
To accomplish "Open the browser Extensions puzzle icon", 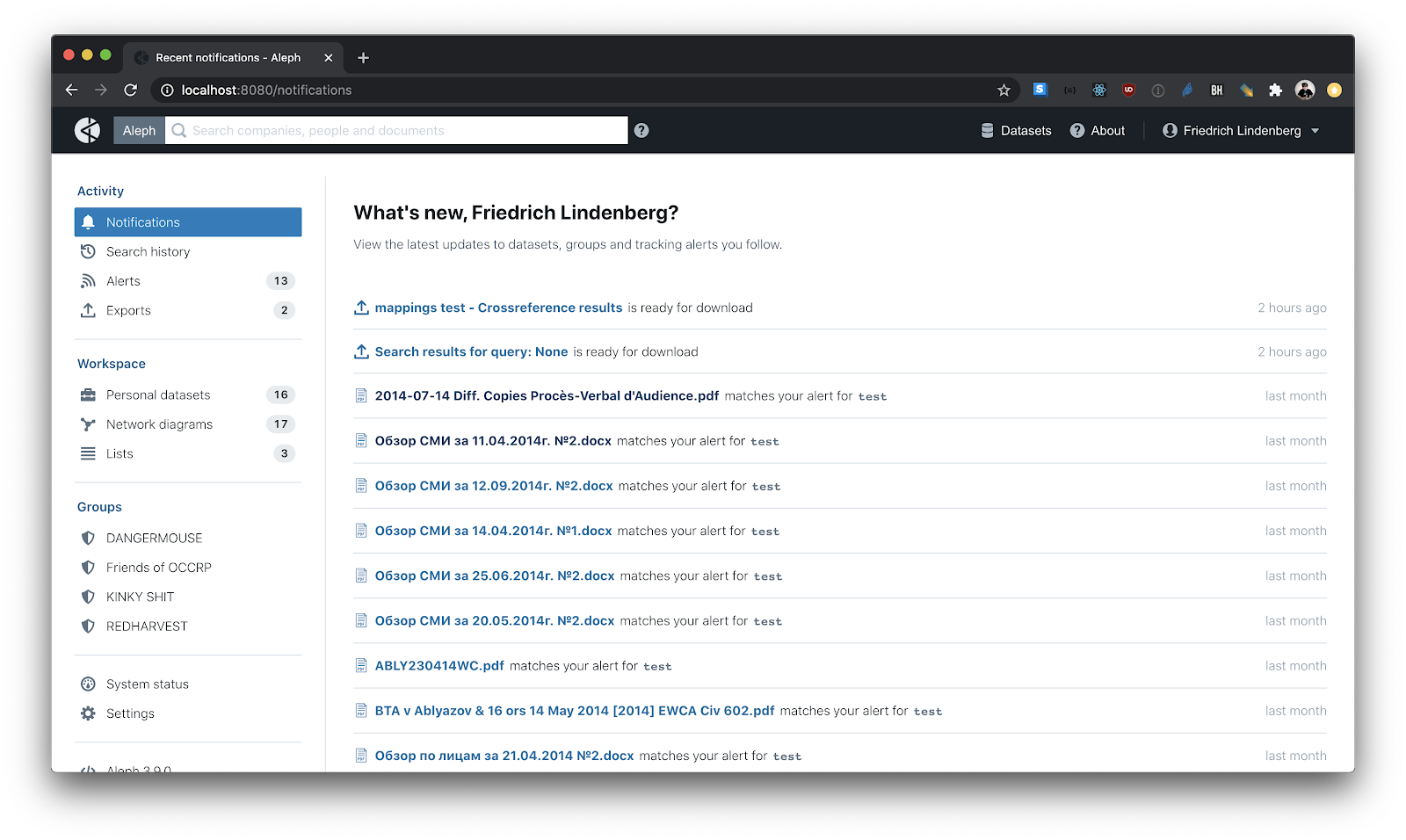I will (1275, 90).
